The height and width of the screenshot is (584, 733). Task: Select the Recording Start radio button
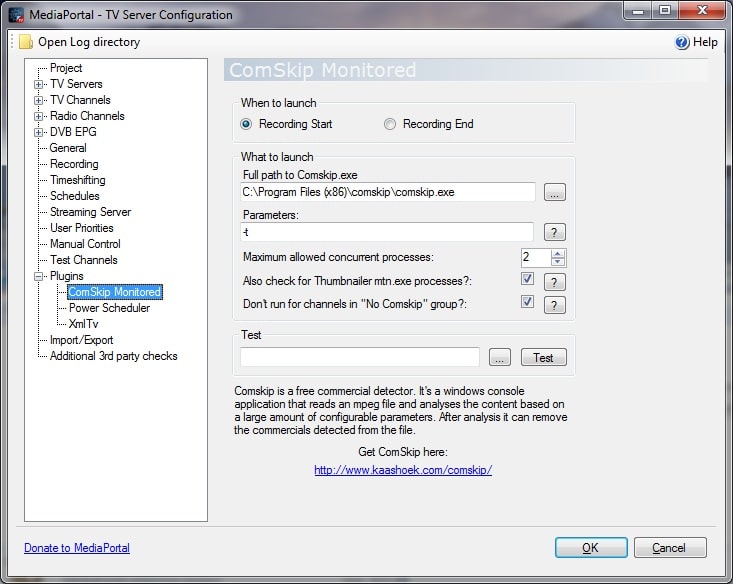(246, 124)
